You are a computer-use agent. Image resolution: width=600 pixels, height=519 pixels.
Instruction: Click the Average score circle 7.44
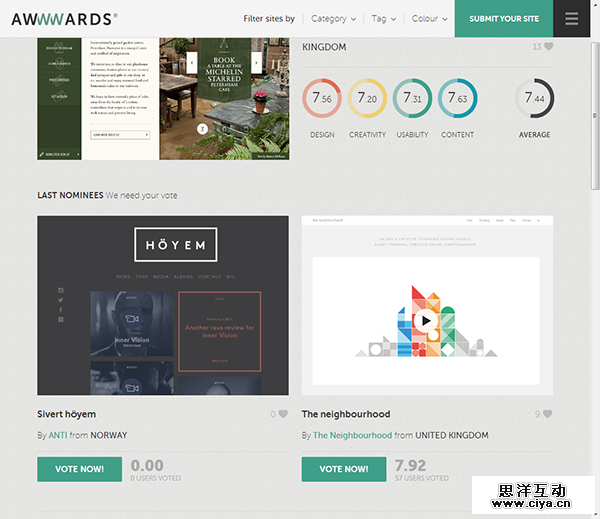[534, 98]
